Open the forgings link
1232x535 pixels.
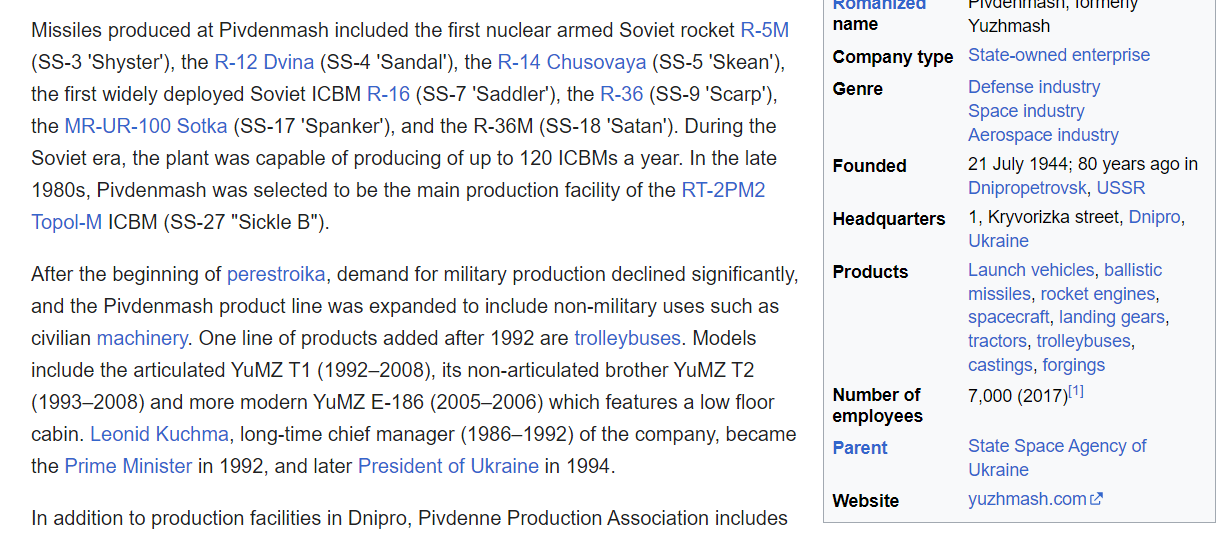click(x=1073, y=365)
